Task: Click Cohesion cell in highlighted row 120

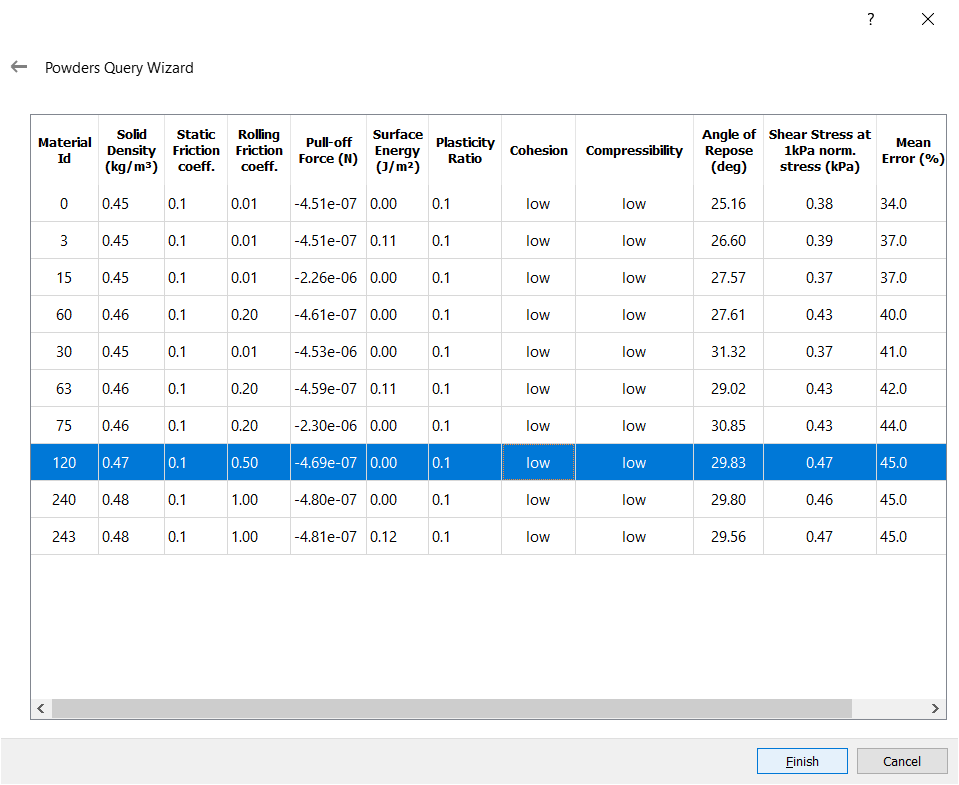Action: pos(538,463)
